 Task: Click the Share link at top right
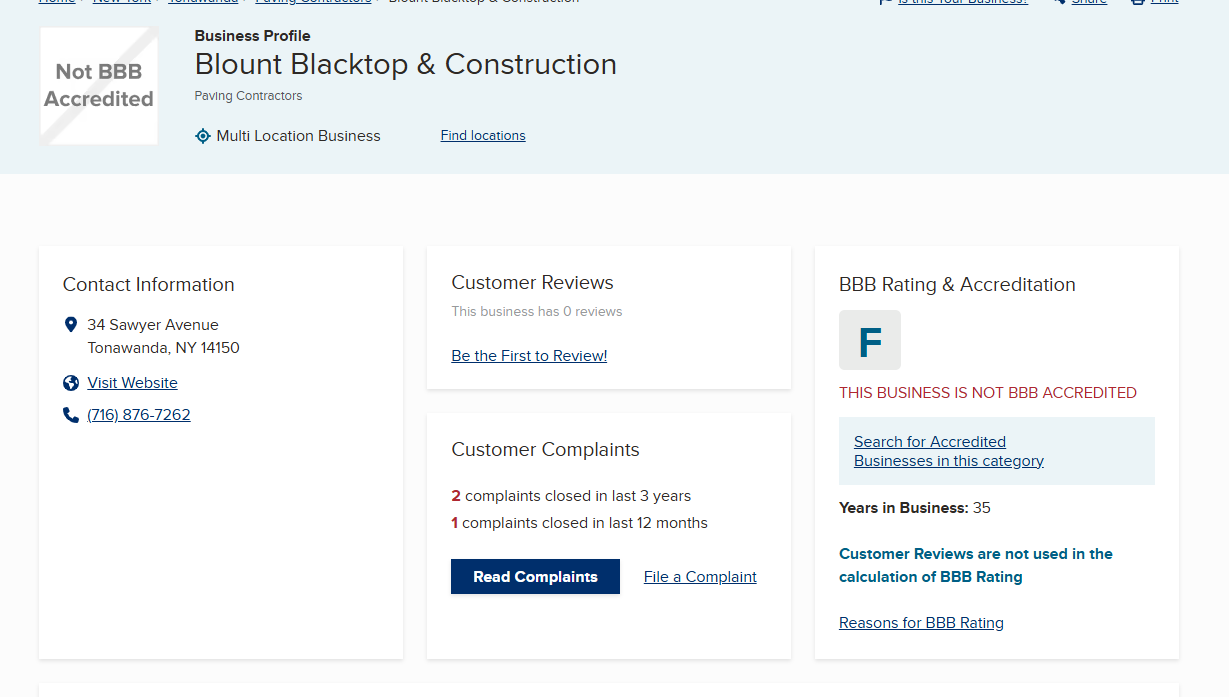tap(1088, 2)
